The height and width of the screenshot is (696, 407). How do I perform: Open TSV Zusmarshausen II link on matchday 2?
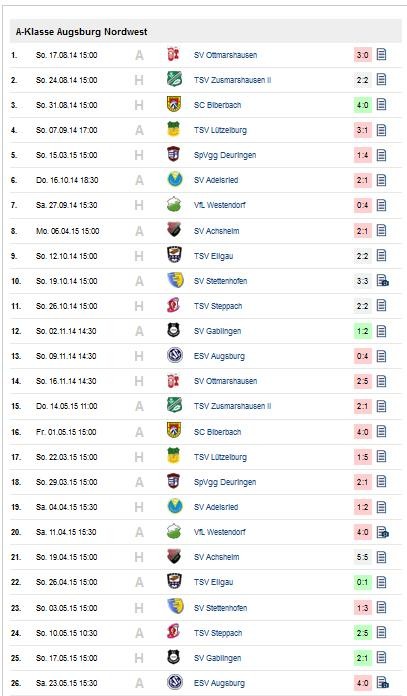(x=233, y=80)
